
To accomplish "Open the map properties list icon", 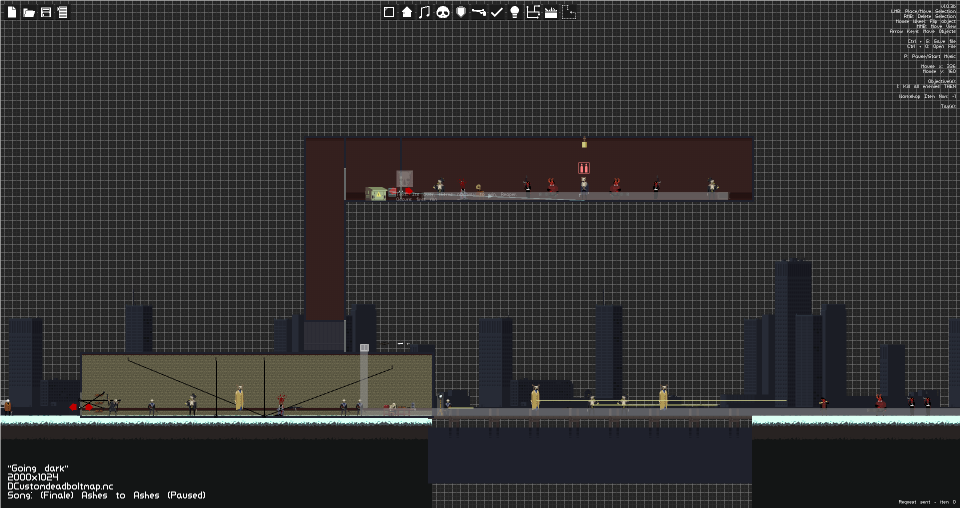I will coord(62,12).
